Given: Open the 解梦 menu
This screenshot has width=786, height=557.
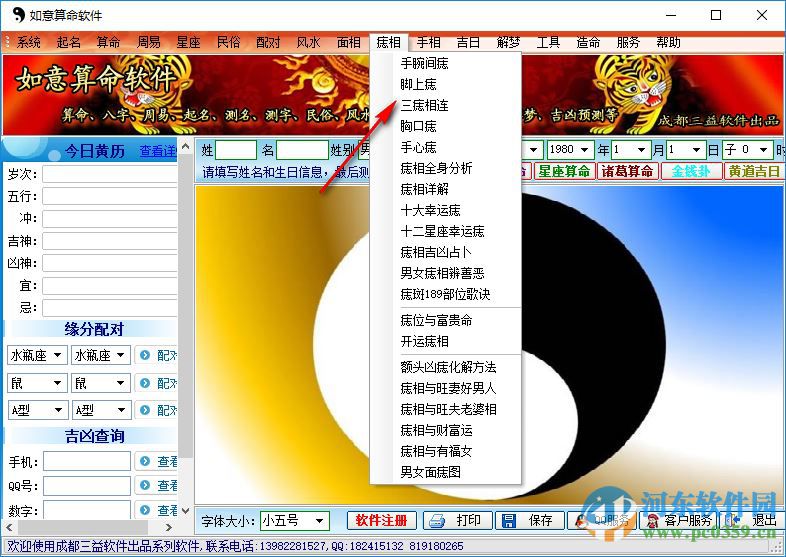Looking at the screenshot, I should tap(508, 43).
